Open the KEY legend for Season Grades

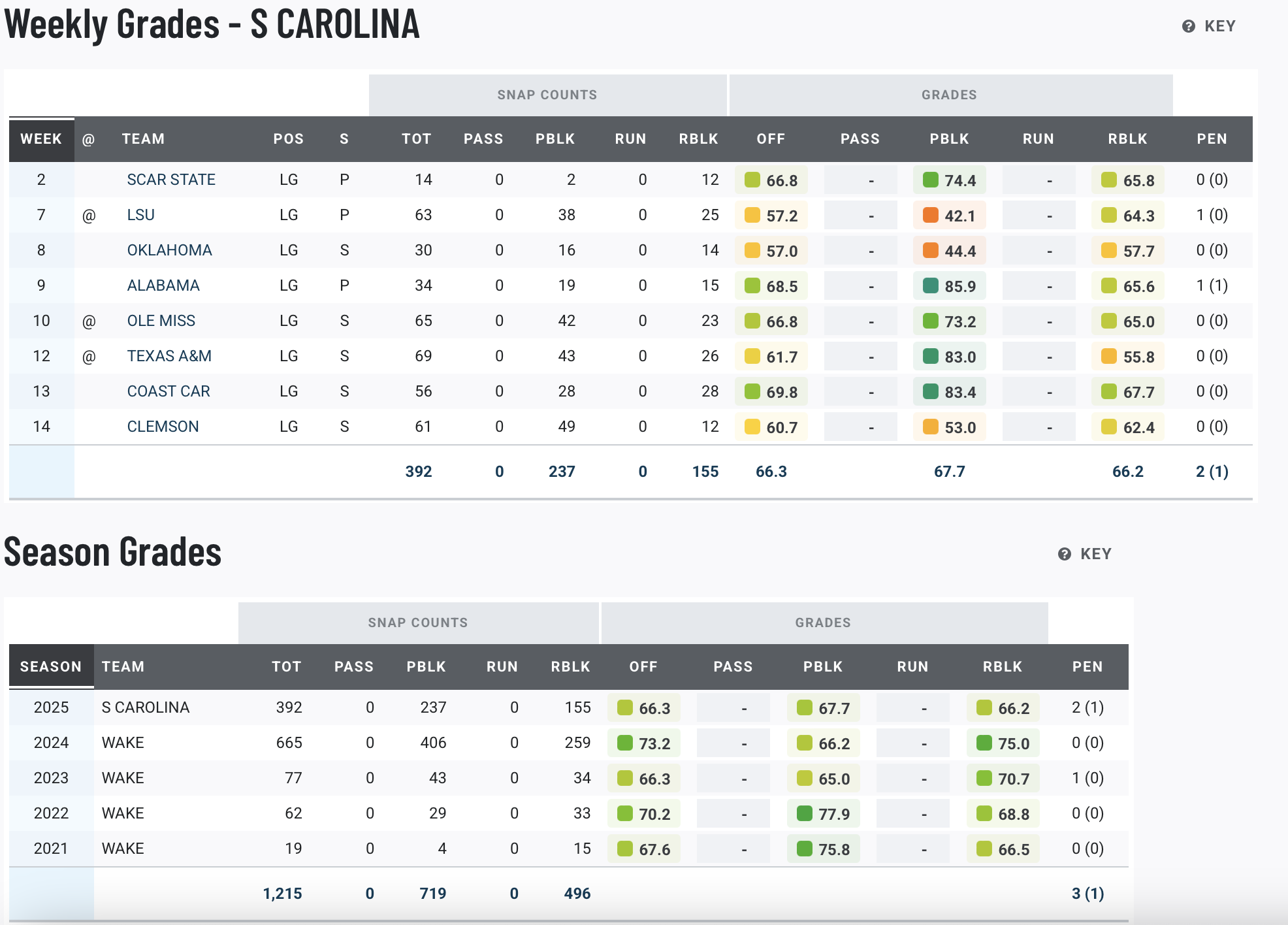pos(1095,554)
